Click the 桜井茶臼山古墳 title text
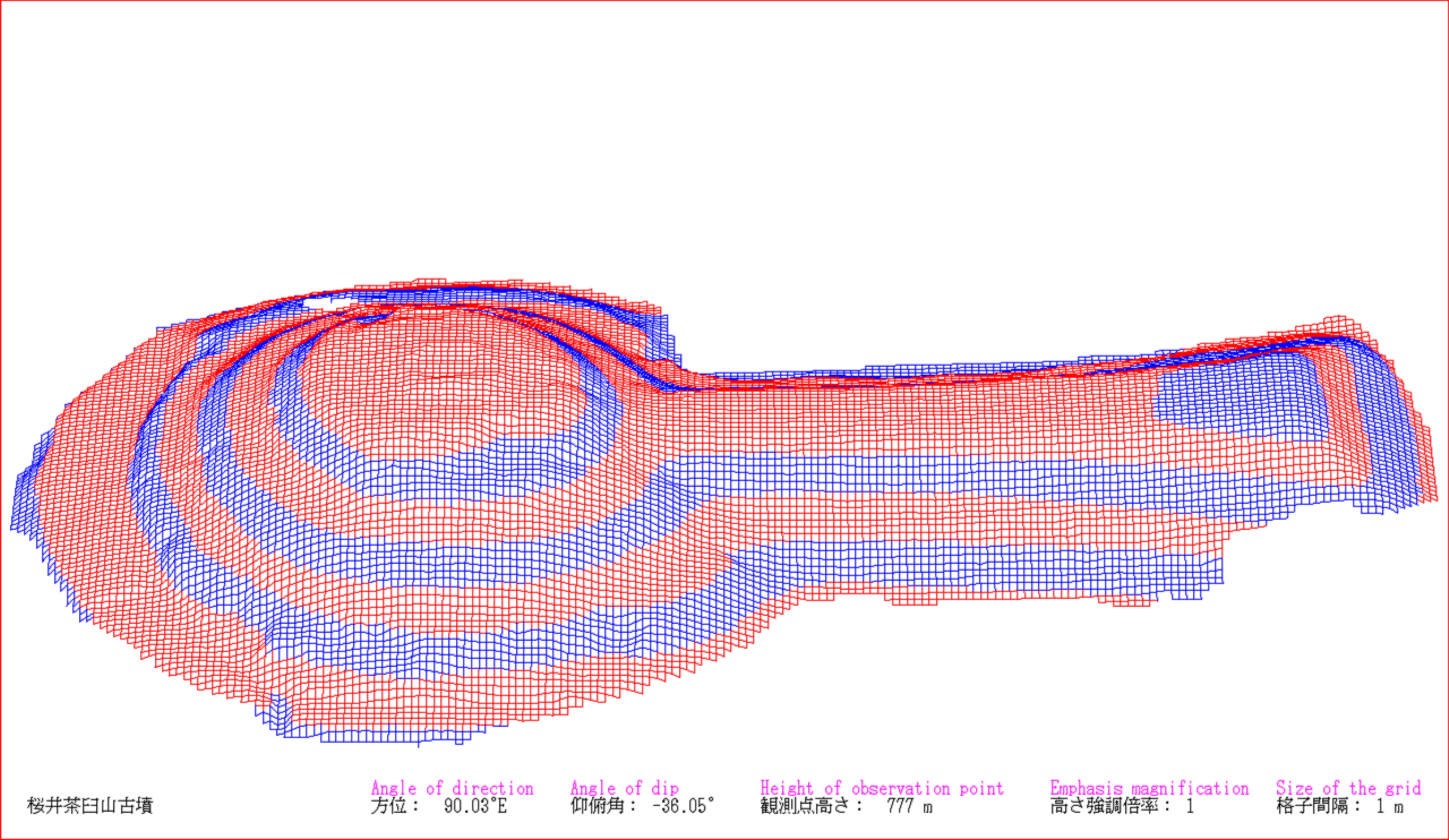Viewport: 1449px width, 840px height. pos(89,805)
